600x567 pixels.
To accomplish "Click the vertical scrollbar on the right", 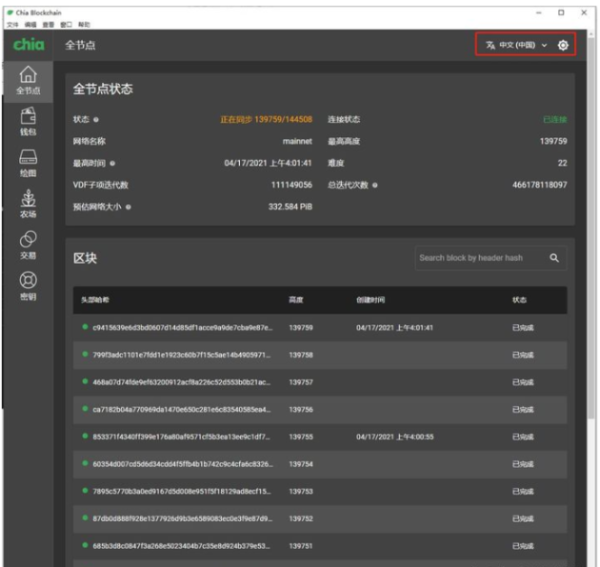I will pyautogui.click(x=591, y=230).
